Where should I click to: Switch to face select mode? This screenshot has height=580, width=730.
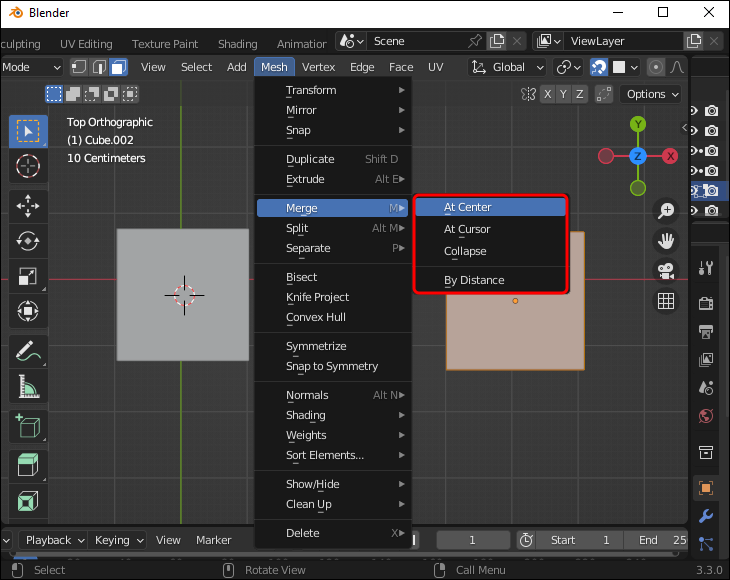[x=118, y=67]
